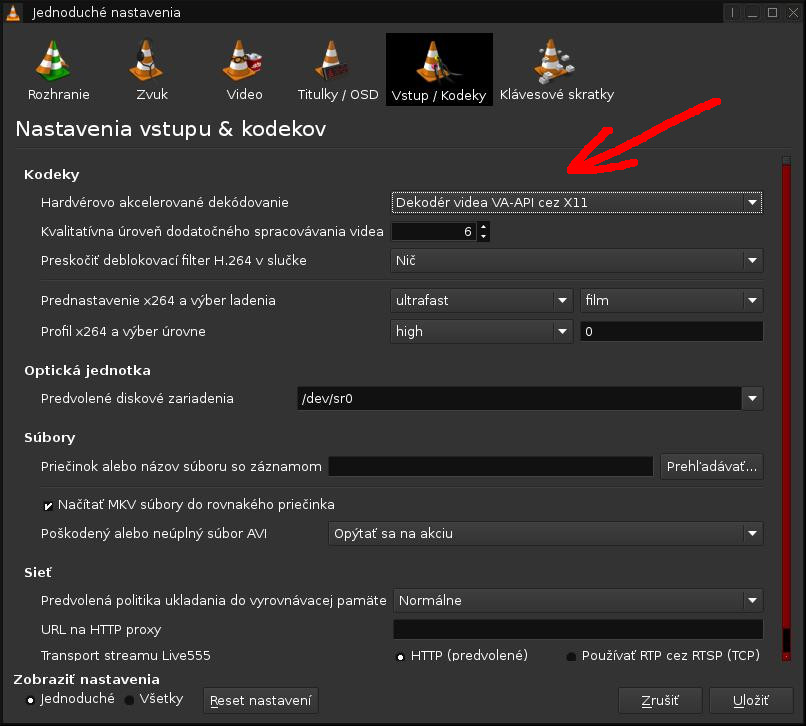
Task: Click the 'Kodeky' section heading
Action: [x=51, y=175]
